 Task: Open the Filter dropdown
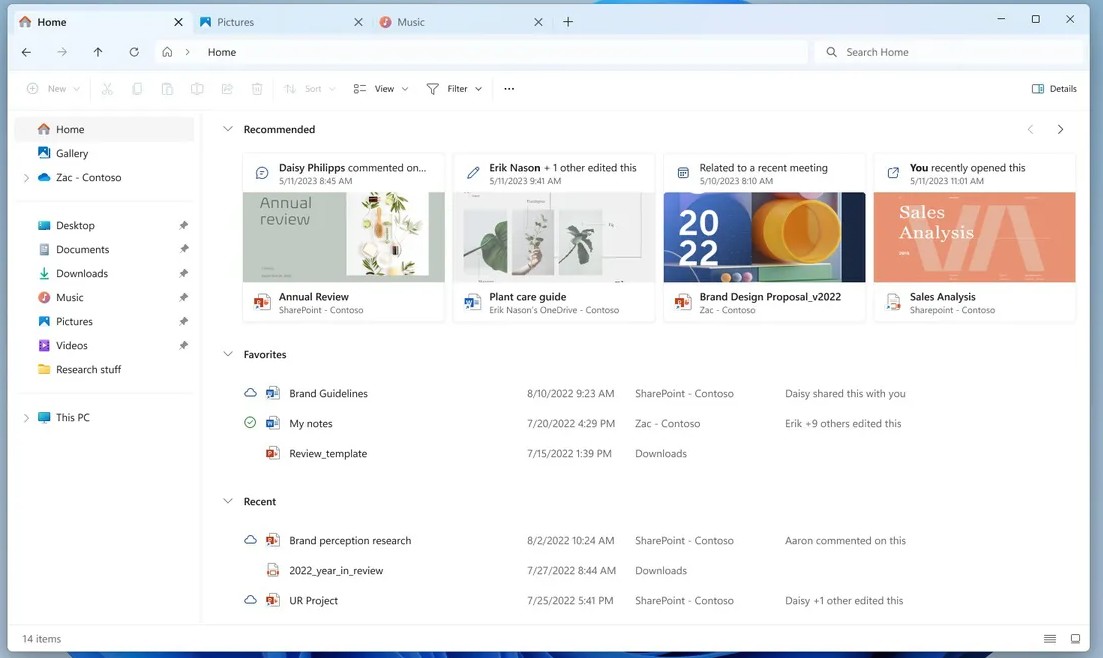(454, 89)
